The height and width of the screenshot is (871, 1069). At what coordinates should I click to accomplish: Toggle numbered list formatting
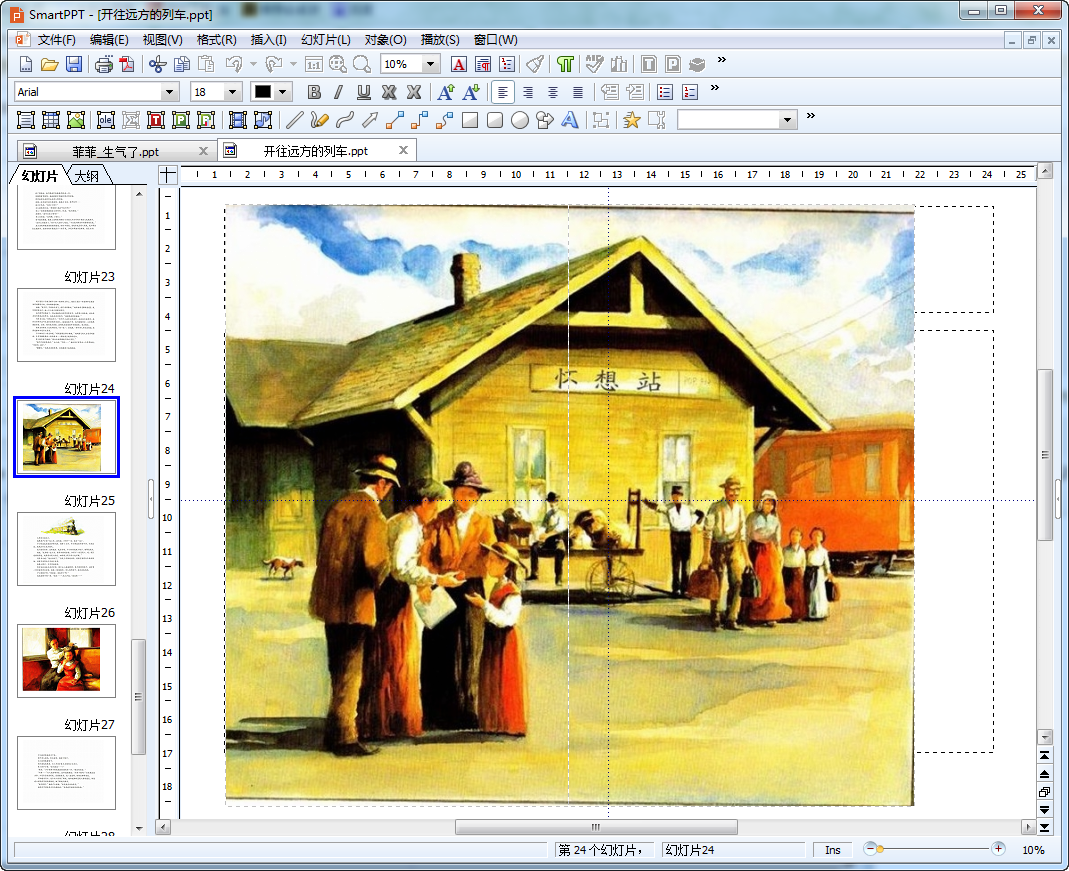click(x=690, y=92)
